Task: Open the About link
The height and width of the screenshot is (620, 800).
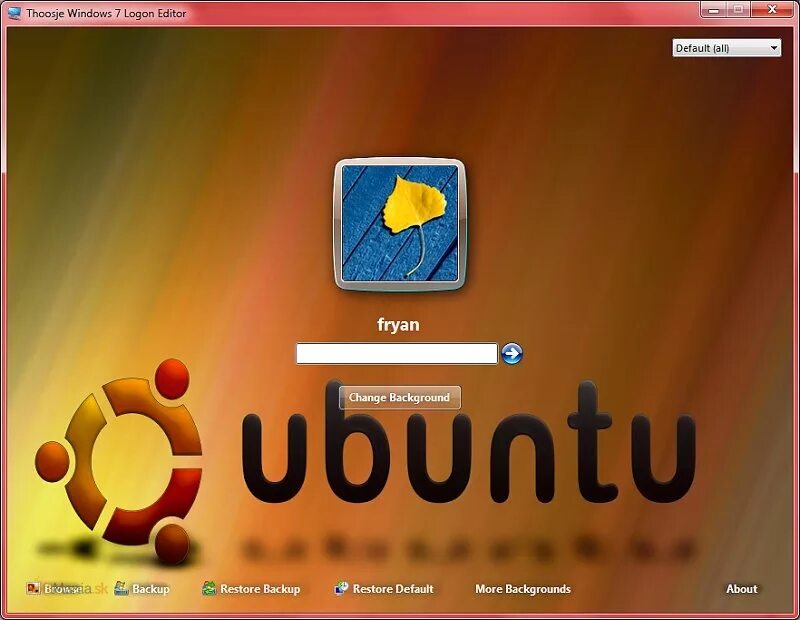Action: point(742,589)
